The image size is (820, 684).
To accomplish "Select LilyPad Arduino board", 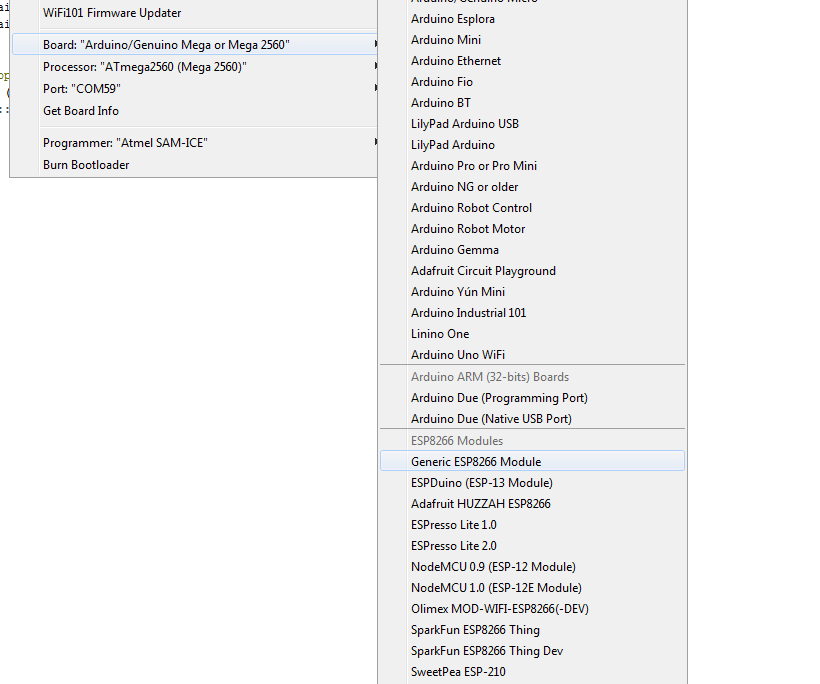I will (x=532, y=145).
